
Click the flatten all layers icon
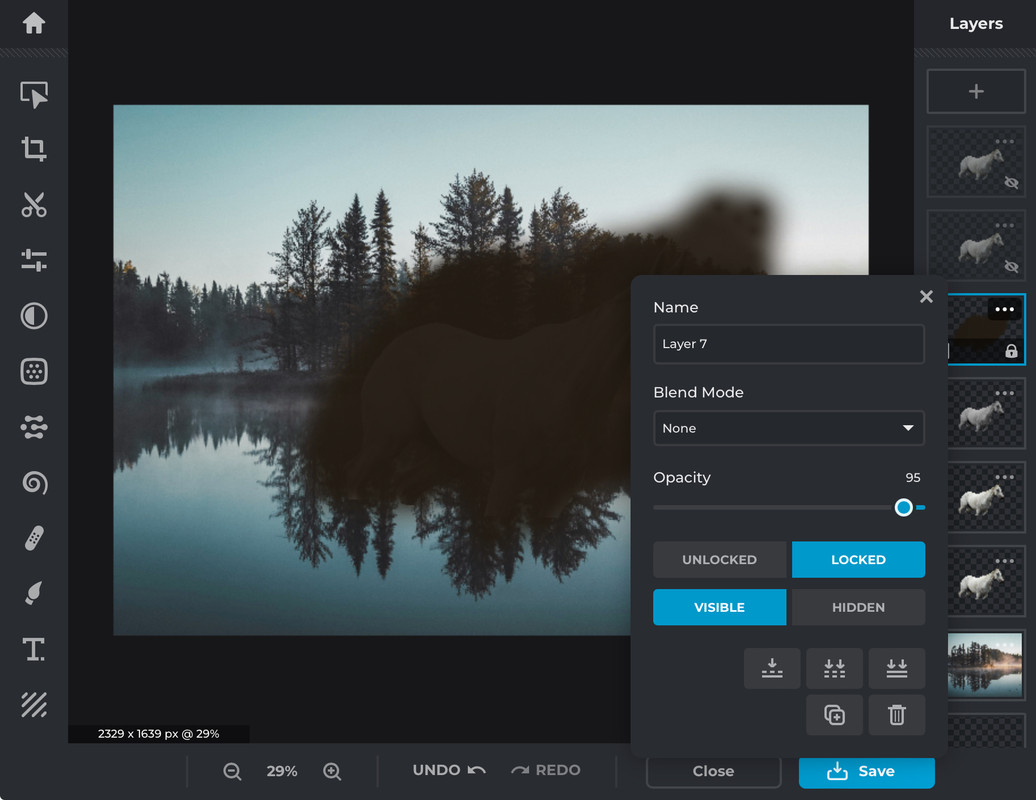click(x=897, y=668)
